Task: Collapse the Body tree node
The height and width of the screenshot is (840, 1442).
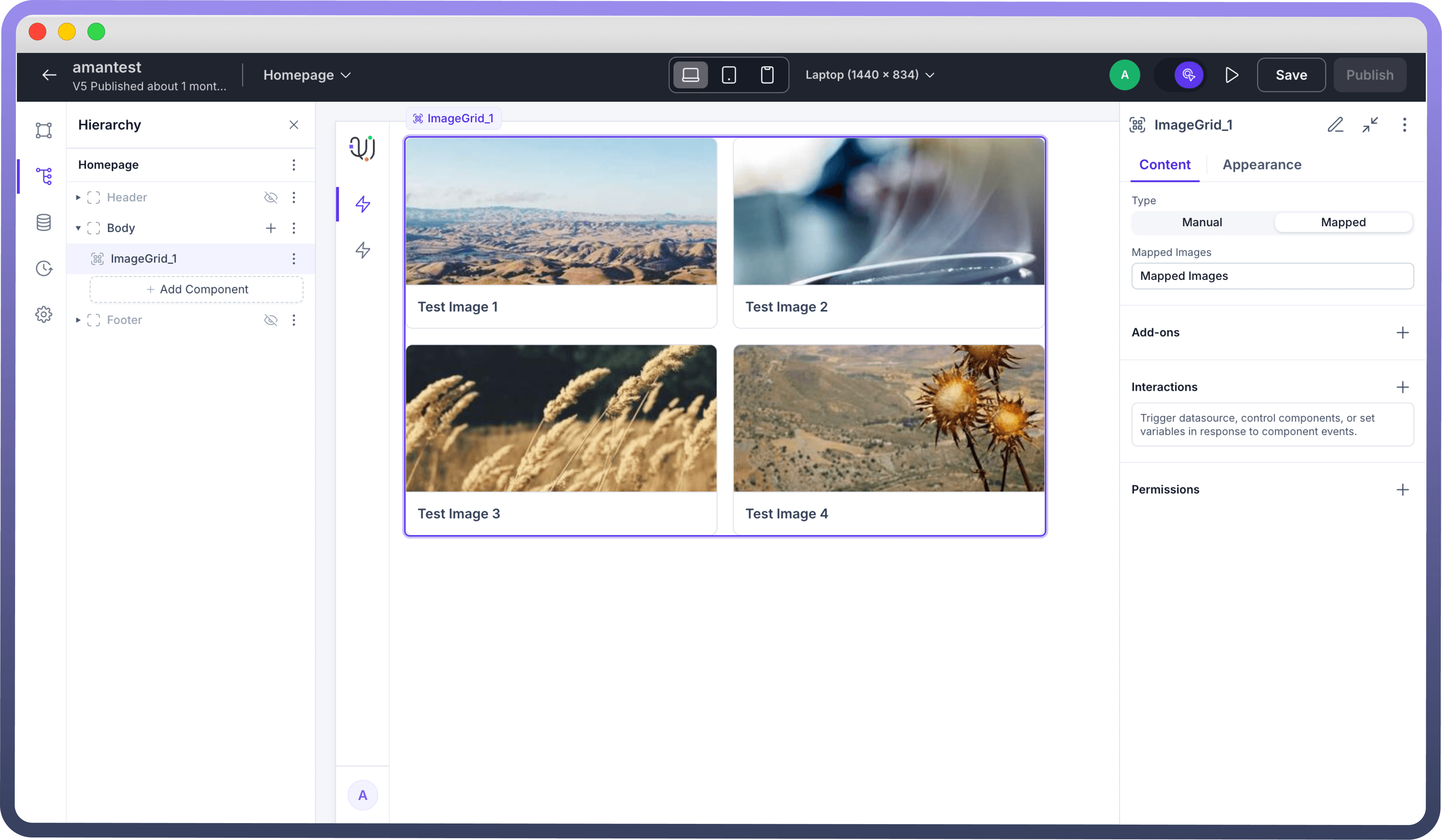Action: tap(78, 228)
